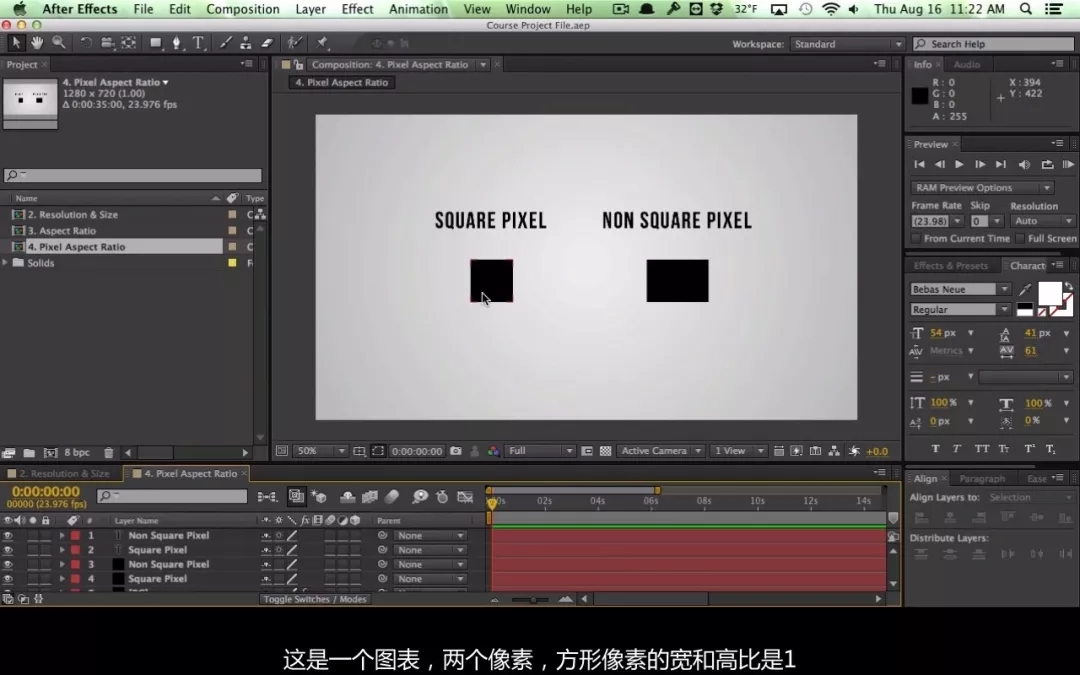Click the Project panel search field
This screenshot has width=1080, height=675.
point(132,175)
